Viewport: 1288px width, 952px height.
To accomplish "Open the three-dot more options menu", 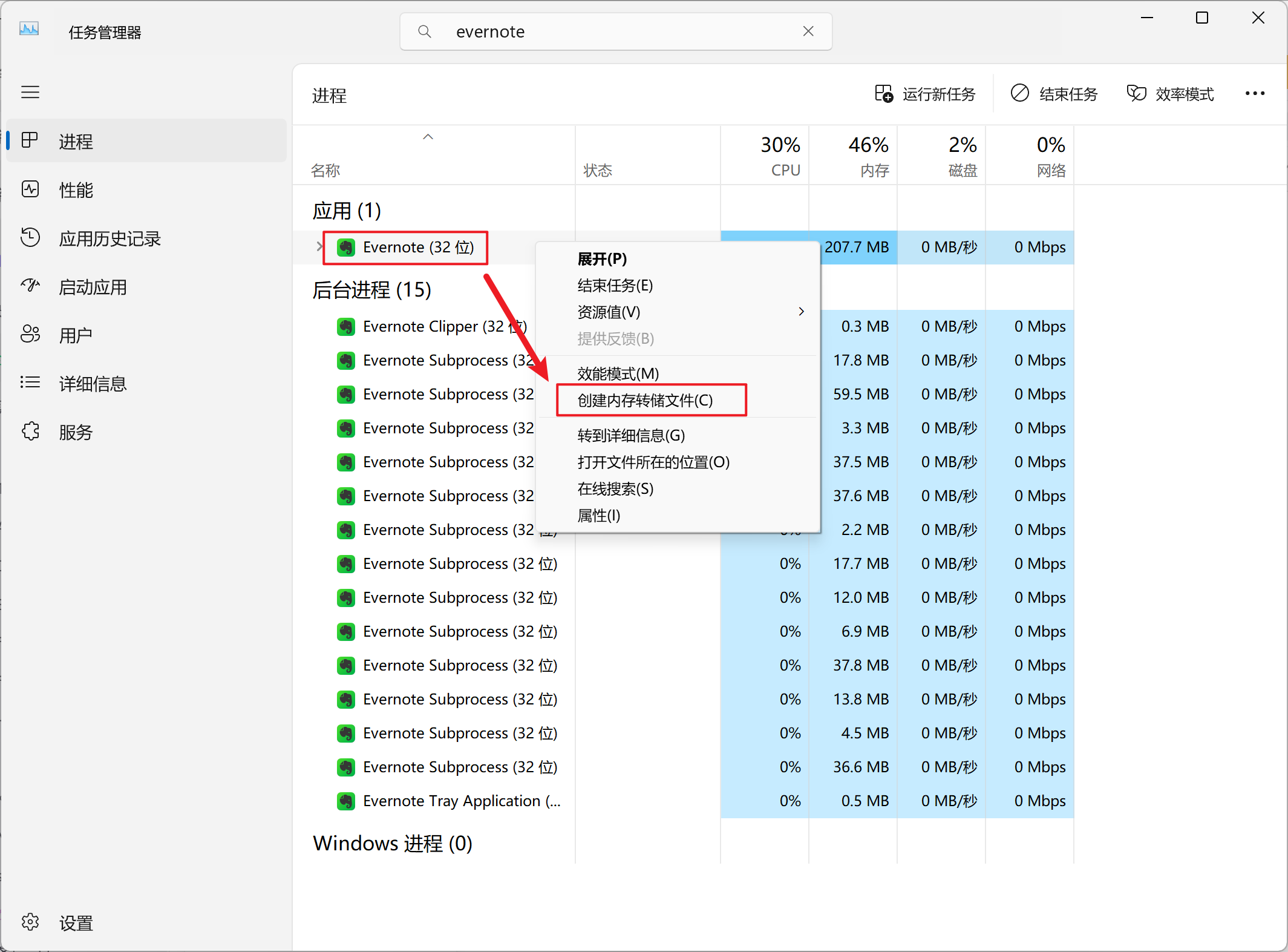I will (1255, 94).
